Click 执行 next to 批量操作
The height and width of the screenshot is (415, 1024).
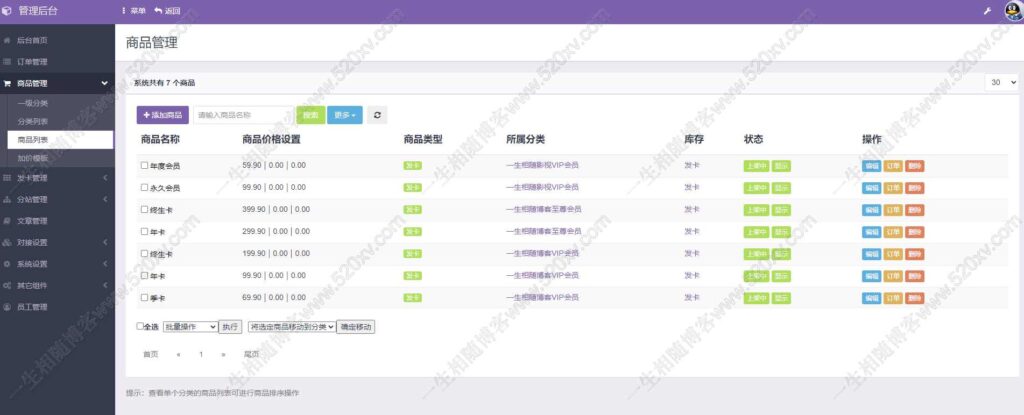click(x=230, y=327)
